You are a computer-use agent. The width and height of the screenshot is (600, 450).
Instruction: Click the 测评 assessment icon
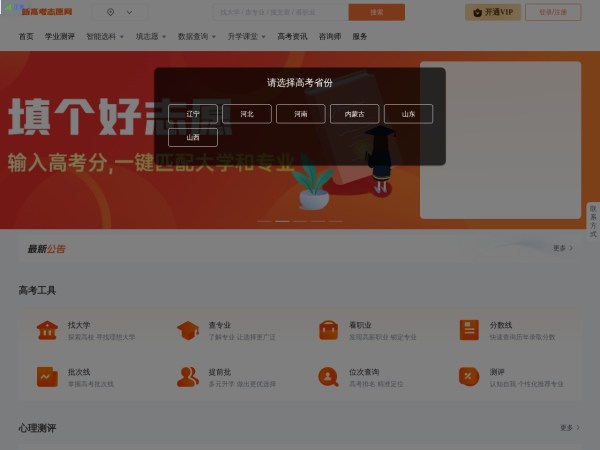point(469,377)
